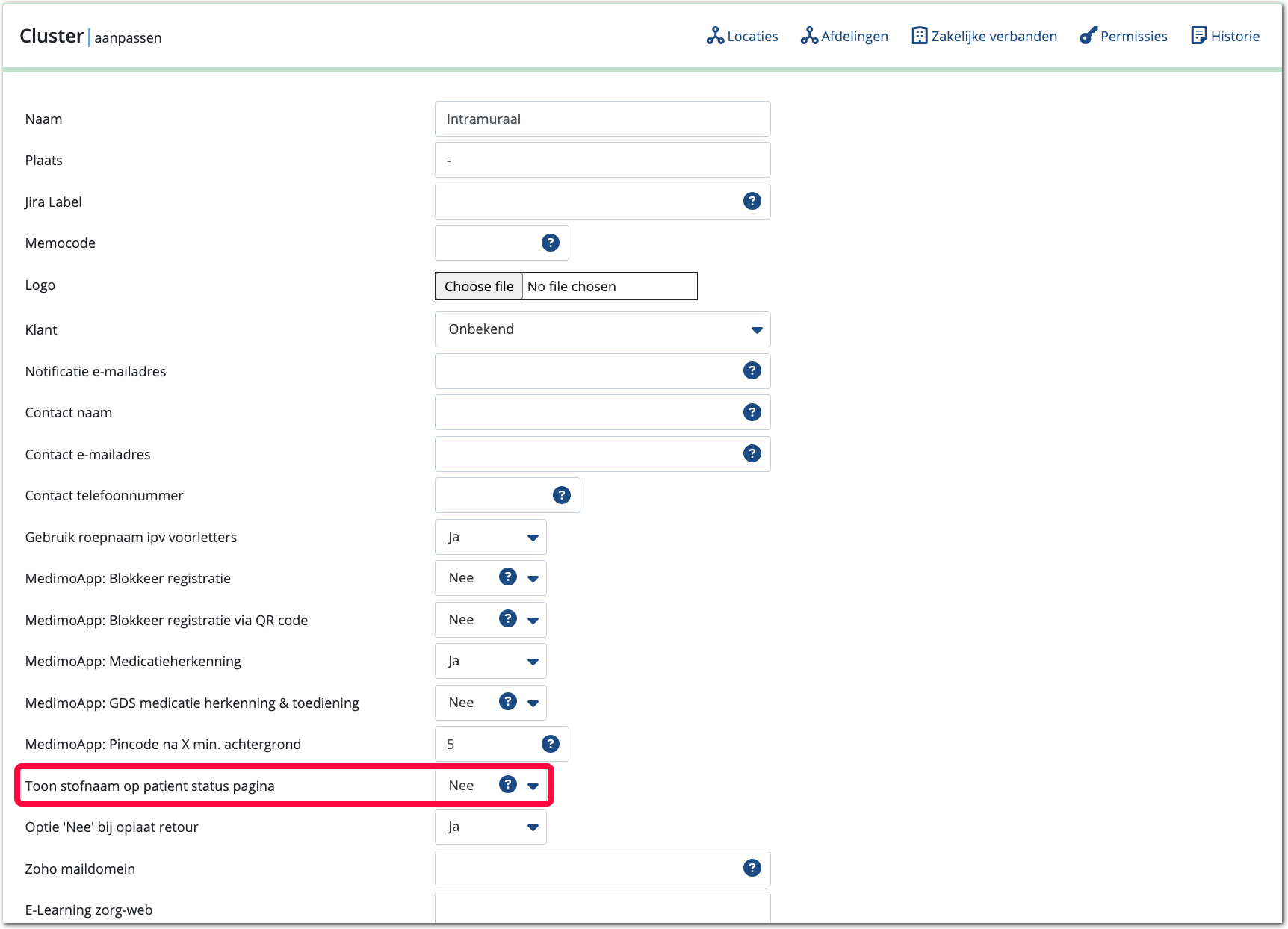Image resolution: width=1288 pixels, height=929 pixels.
Task: Click help icon for Contact naam
Action: pyautogui.click(x=752, y=412)
